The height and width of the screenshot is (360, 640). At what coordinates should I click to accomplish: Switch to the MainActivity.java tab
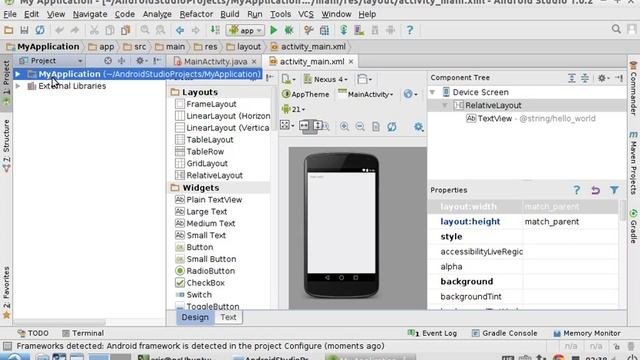click(x=215, y=62)
